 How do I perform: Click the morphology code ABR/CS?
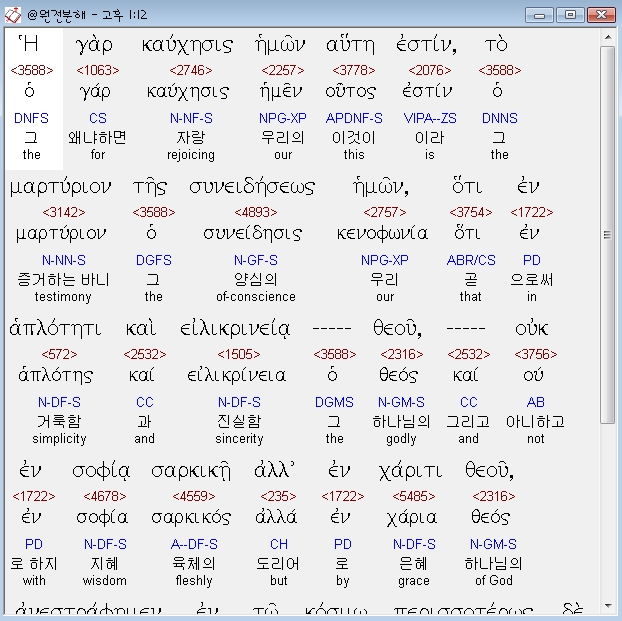click(471, 260)
